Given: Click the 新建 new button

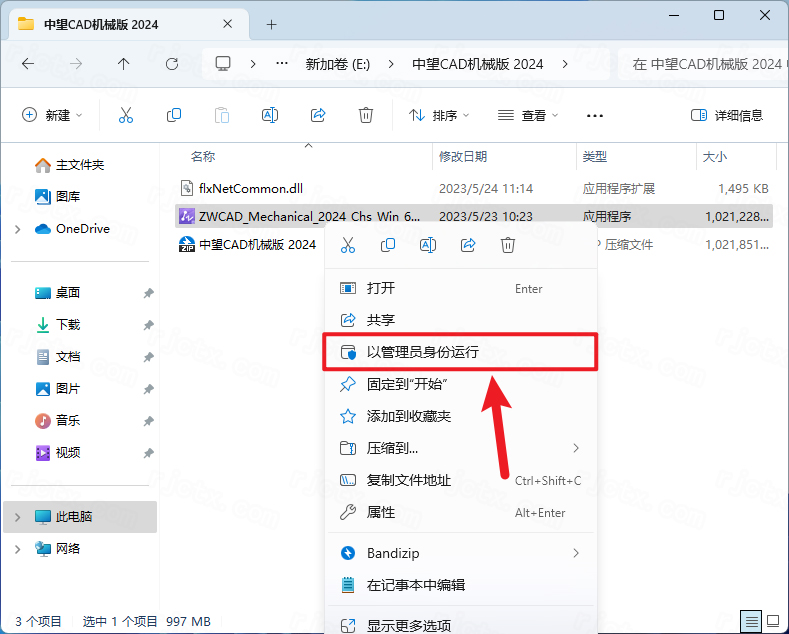Looking at the screenshot, I should tap(52, 115).
